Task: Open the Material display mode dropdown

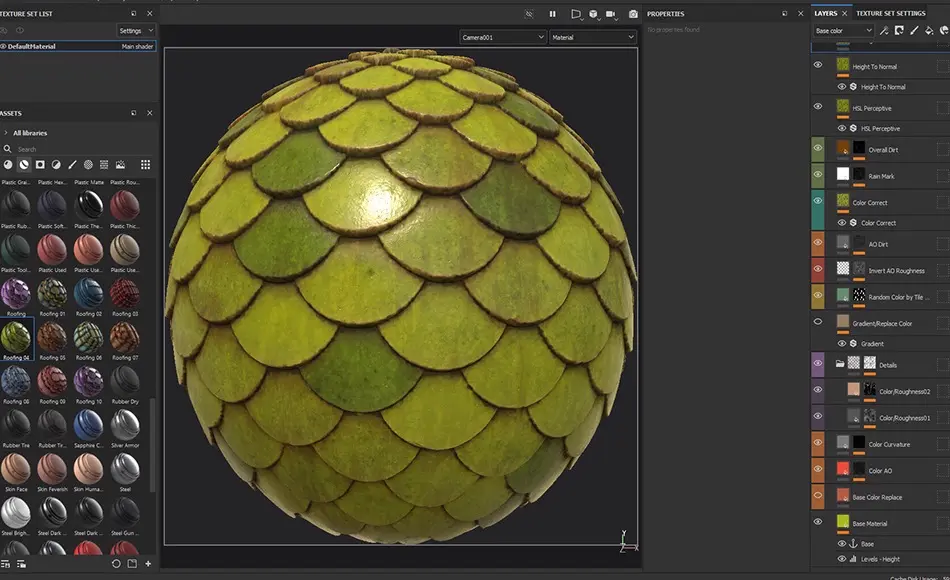Action: [593, 38]
